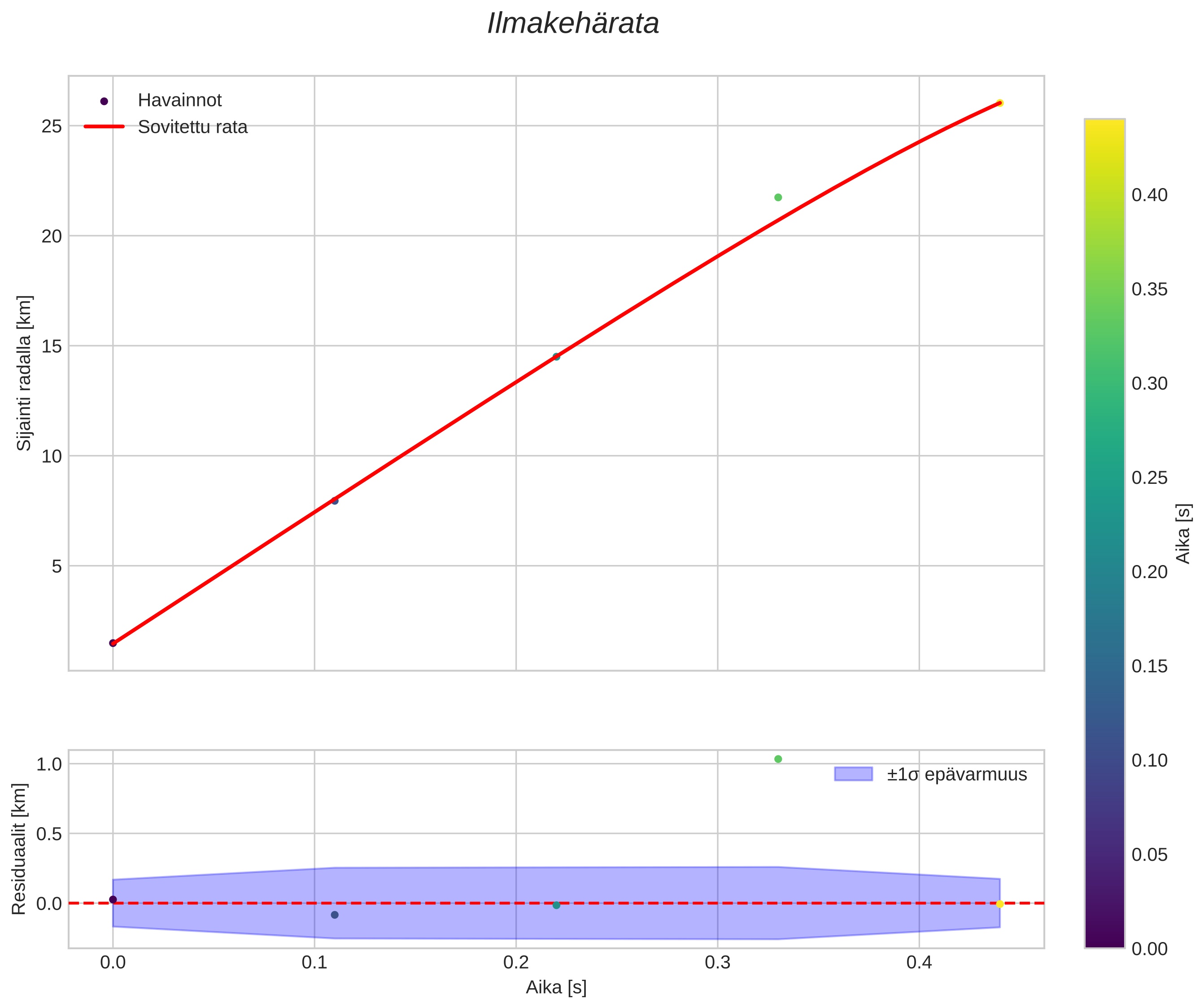Click the yellow data point at curve end

(x=999, y=103)
